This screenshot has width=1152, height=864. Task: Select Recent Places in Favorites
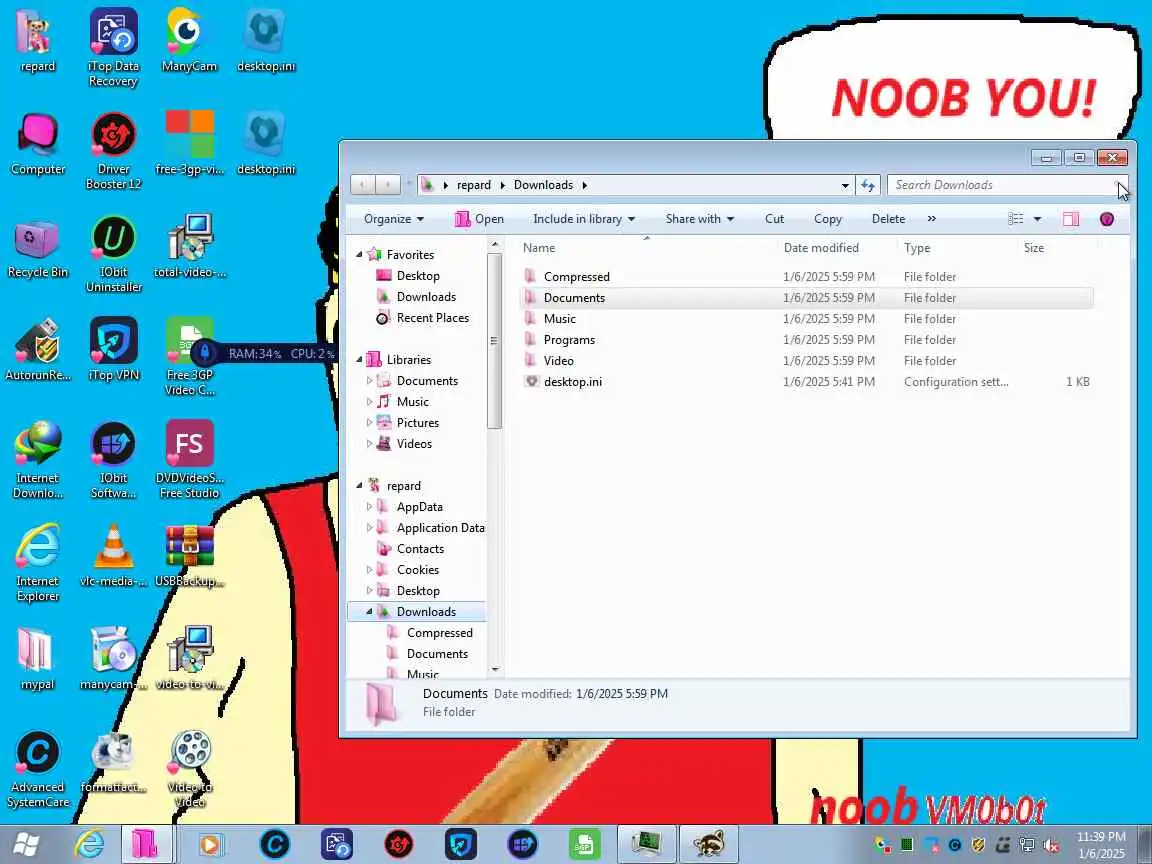click(x=433, y=318)
